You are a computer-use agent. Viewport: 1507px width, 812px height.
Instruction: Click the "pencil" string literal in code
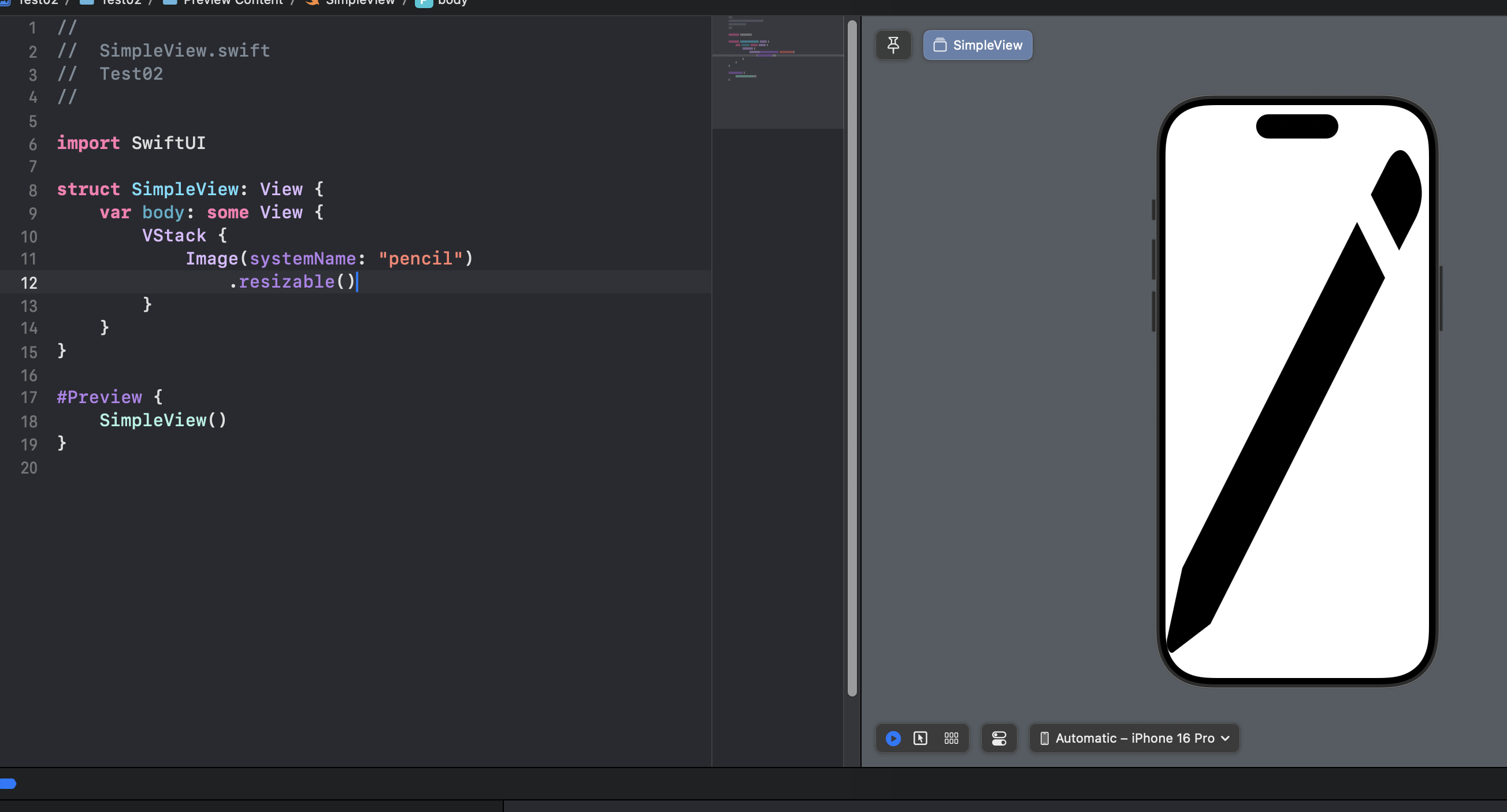click(x=420, y=258)
